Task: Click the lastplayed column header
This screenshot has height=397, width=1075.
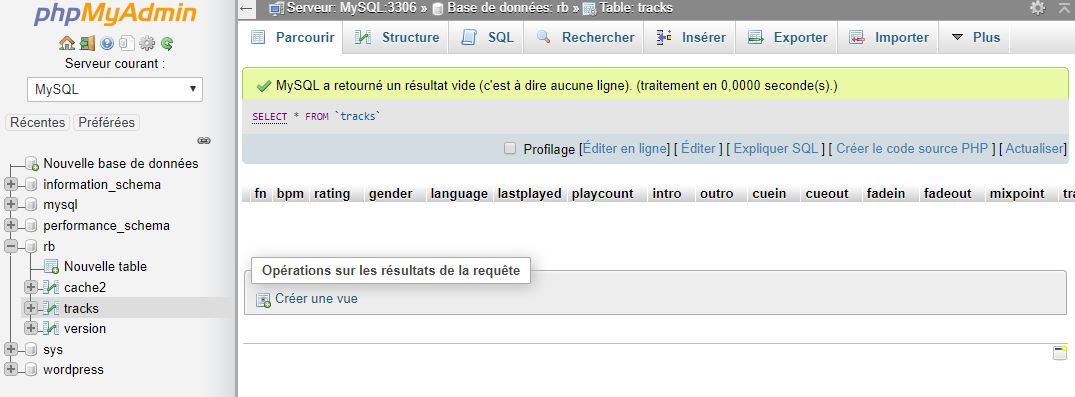Action: pos(529,193)
